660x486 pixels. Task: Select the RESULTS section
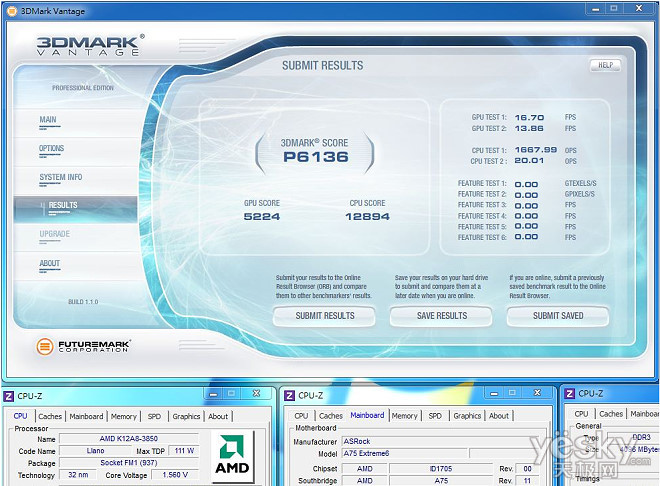[75, 208]
